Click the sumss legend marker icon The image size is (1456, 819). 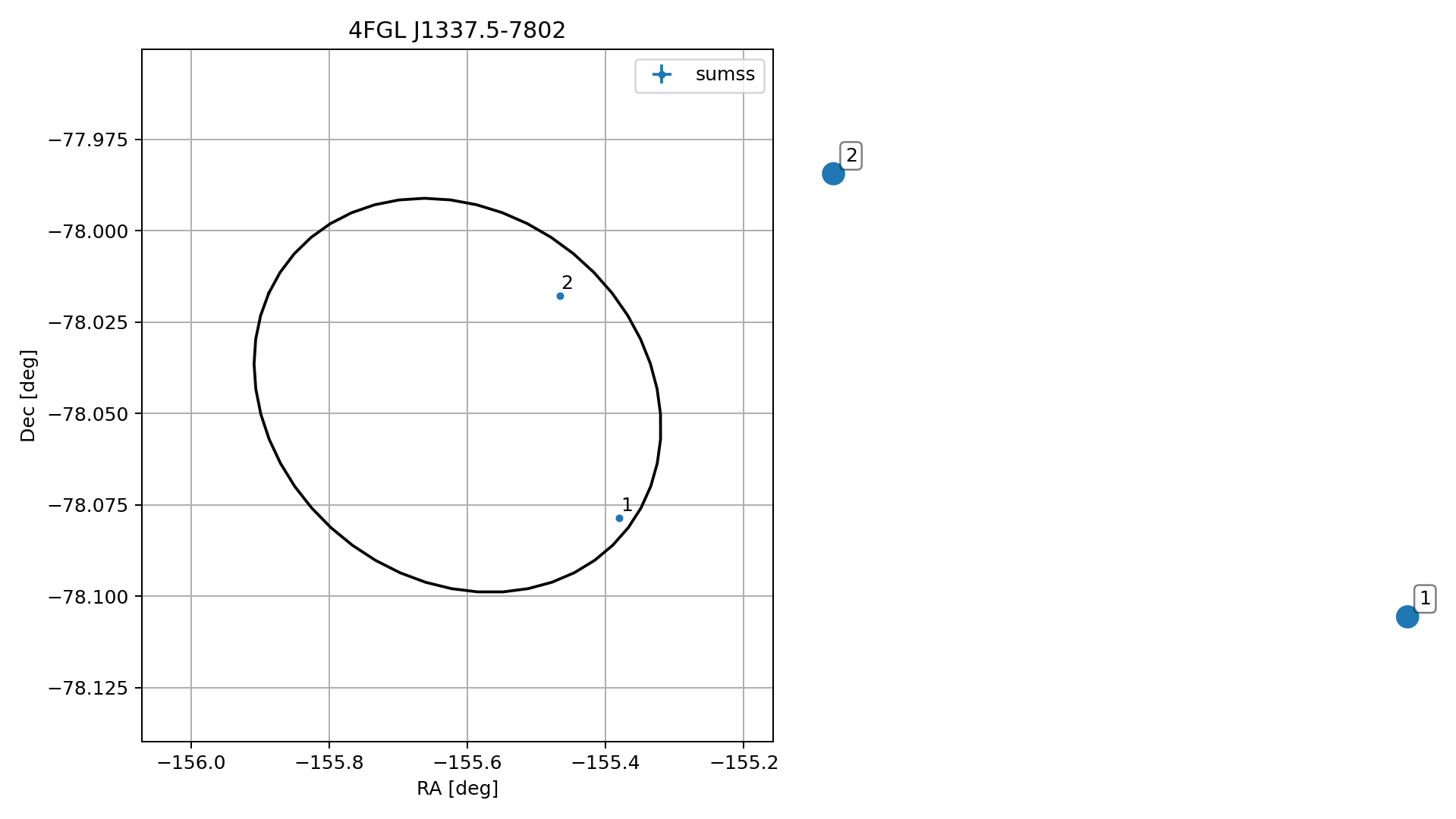662,74
